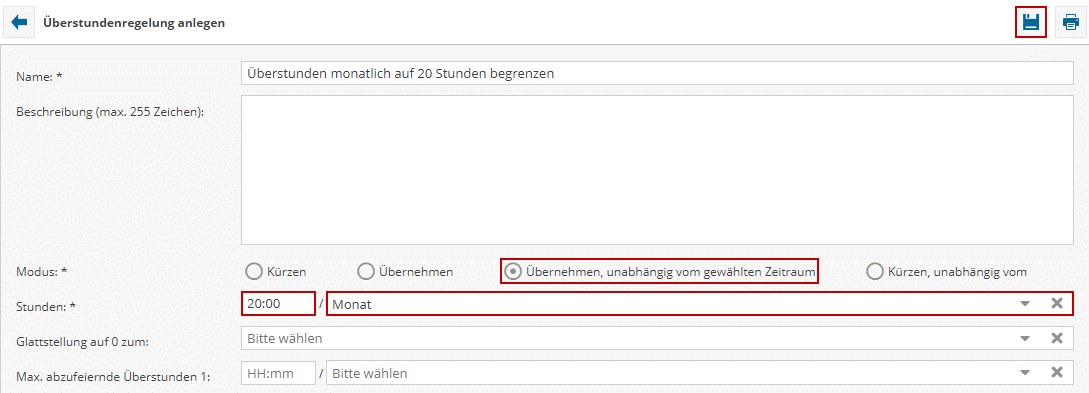Choose Übernehmen, unabhängig vom gewählten Zeitraum option
The width and height of the screenshot is (1089, 393).
pyautogui.click(x=659, y=271)
